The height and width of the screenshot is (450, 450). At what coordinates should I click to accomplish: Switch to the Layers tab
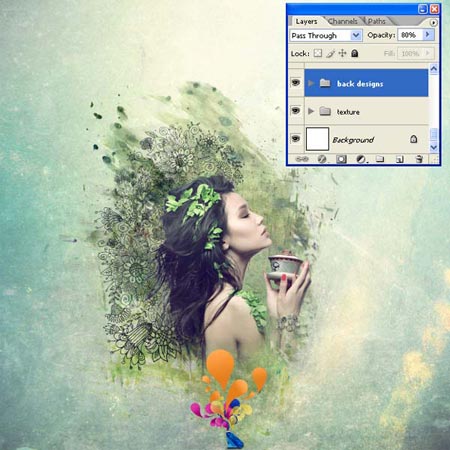pos(306,21)
